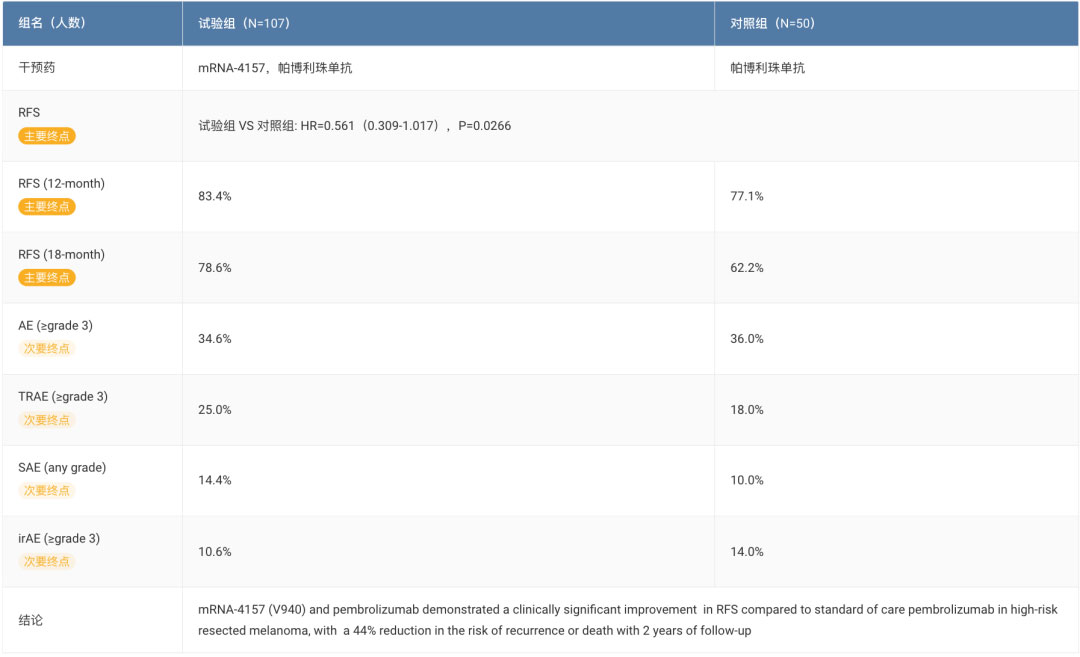Click the 34.6% AE value
The image size is (1080, 657).
(215, 339)
